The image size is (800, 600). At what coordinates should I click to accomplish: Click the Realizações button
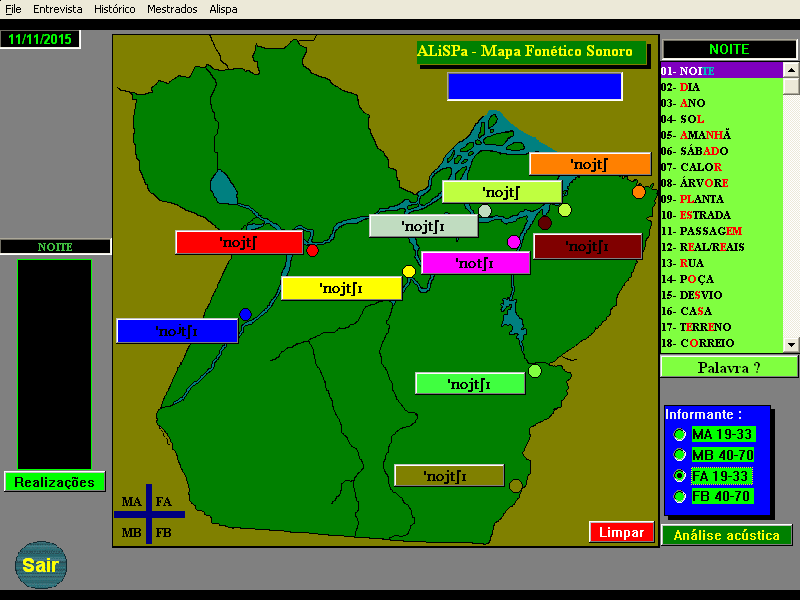(x=54, y=482)
